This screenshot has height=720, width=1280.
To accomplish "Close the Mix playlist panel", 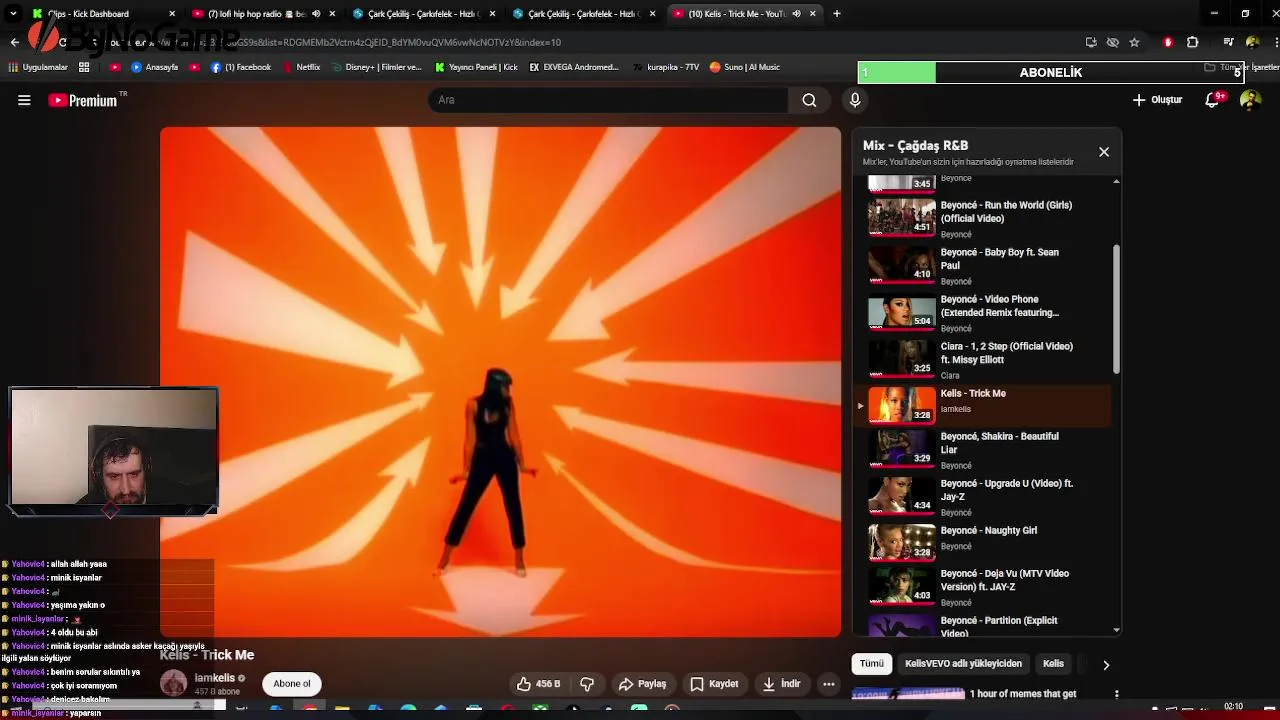I will tap(1104, 152).
